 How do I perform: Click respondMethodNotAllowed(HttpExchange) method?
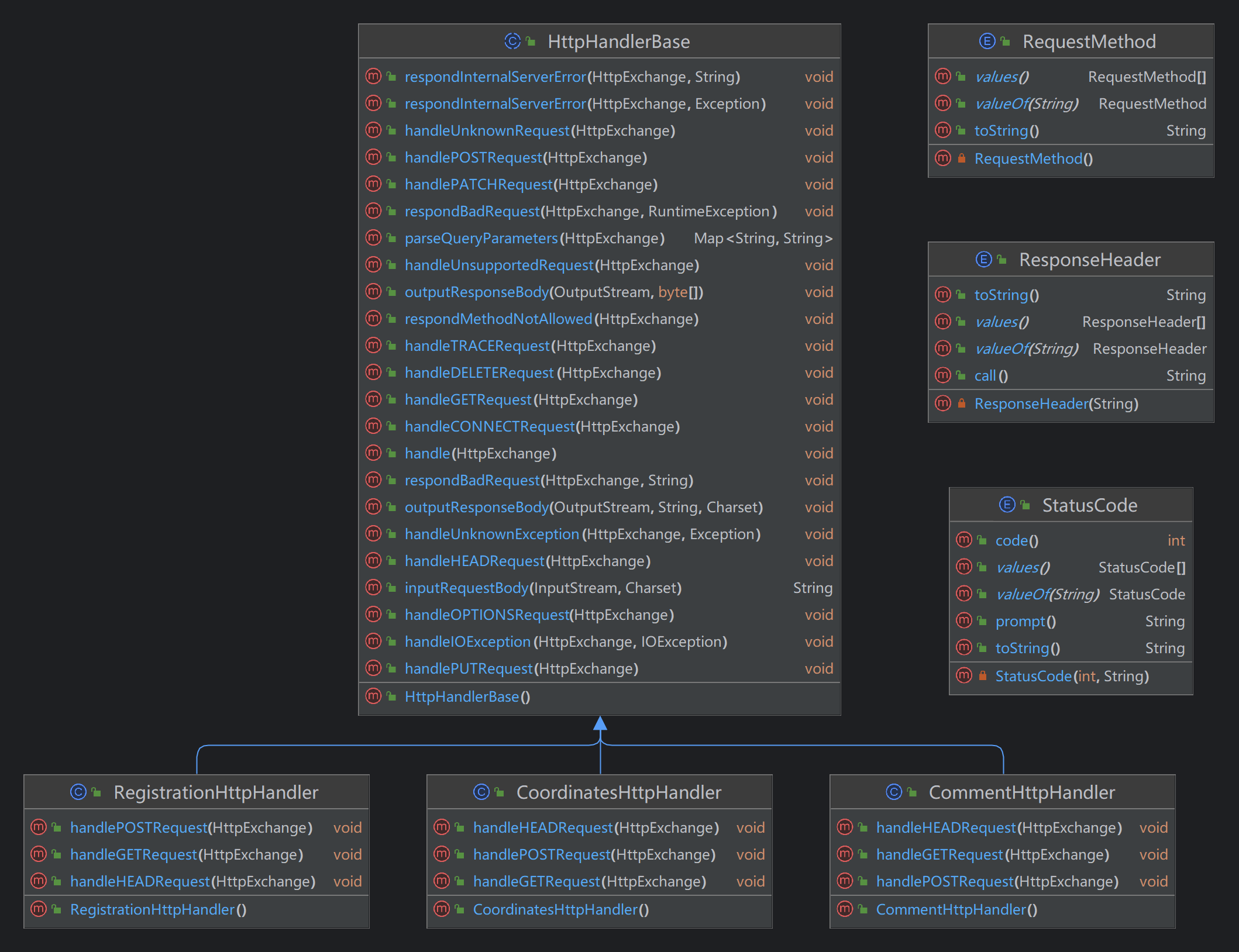pyautogui.click(x=552, y=319)
